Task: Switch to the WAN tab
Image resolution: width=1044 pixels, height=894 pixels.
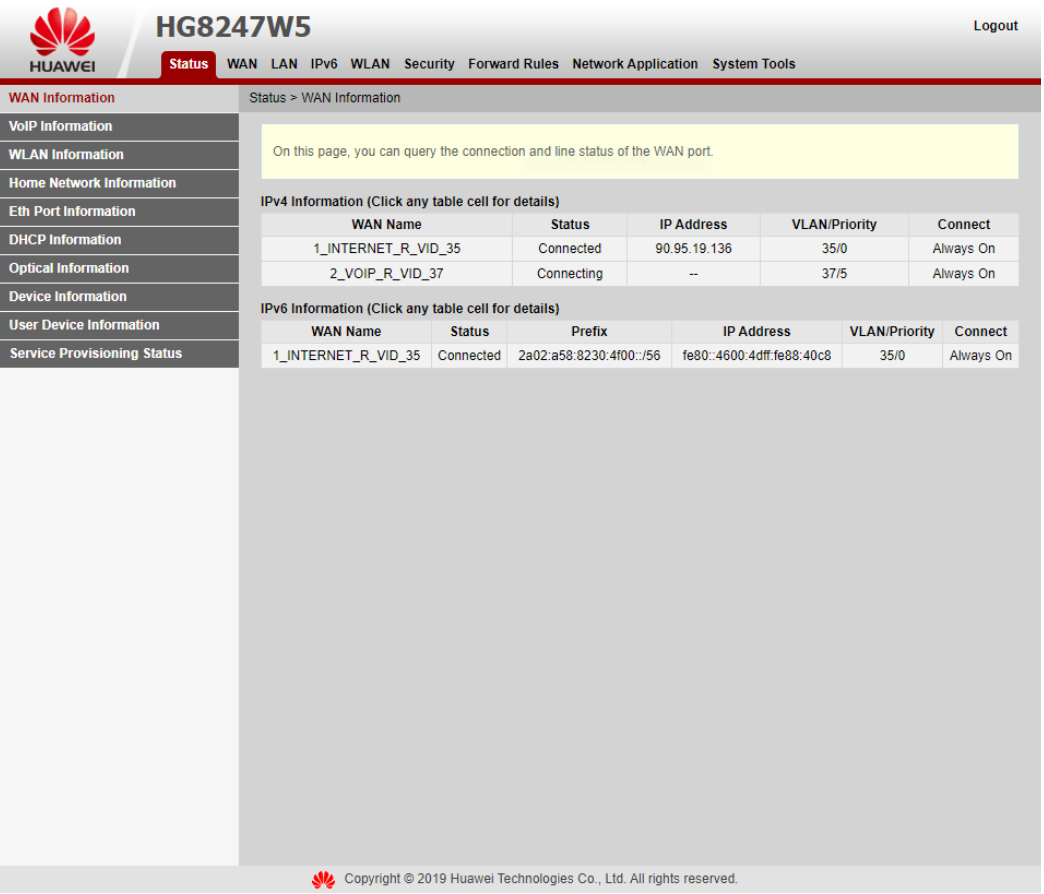Action: (242, 64)
